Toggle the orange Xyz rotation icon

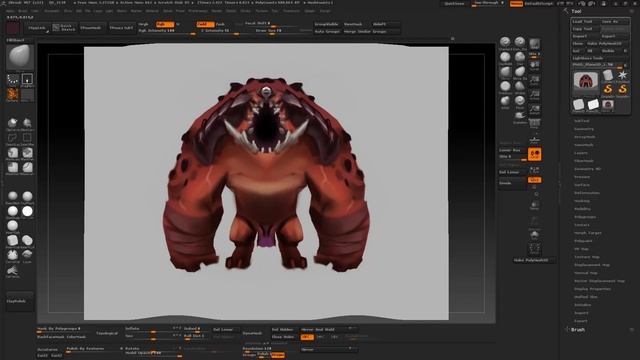(534, 180)
